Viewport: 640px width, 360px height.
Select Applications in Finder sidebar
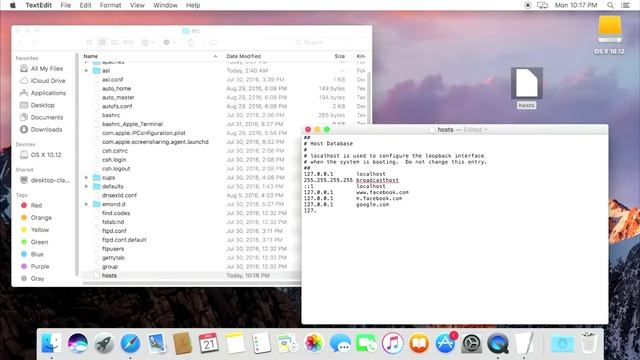tap(43, 93)
